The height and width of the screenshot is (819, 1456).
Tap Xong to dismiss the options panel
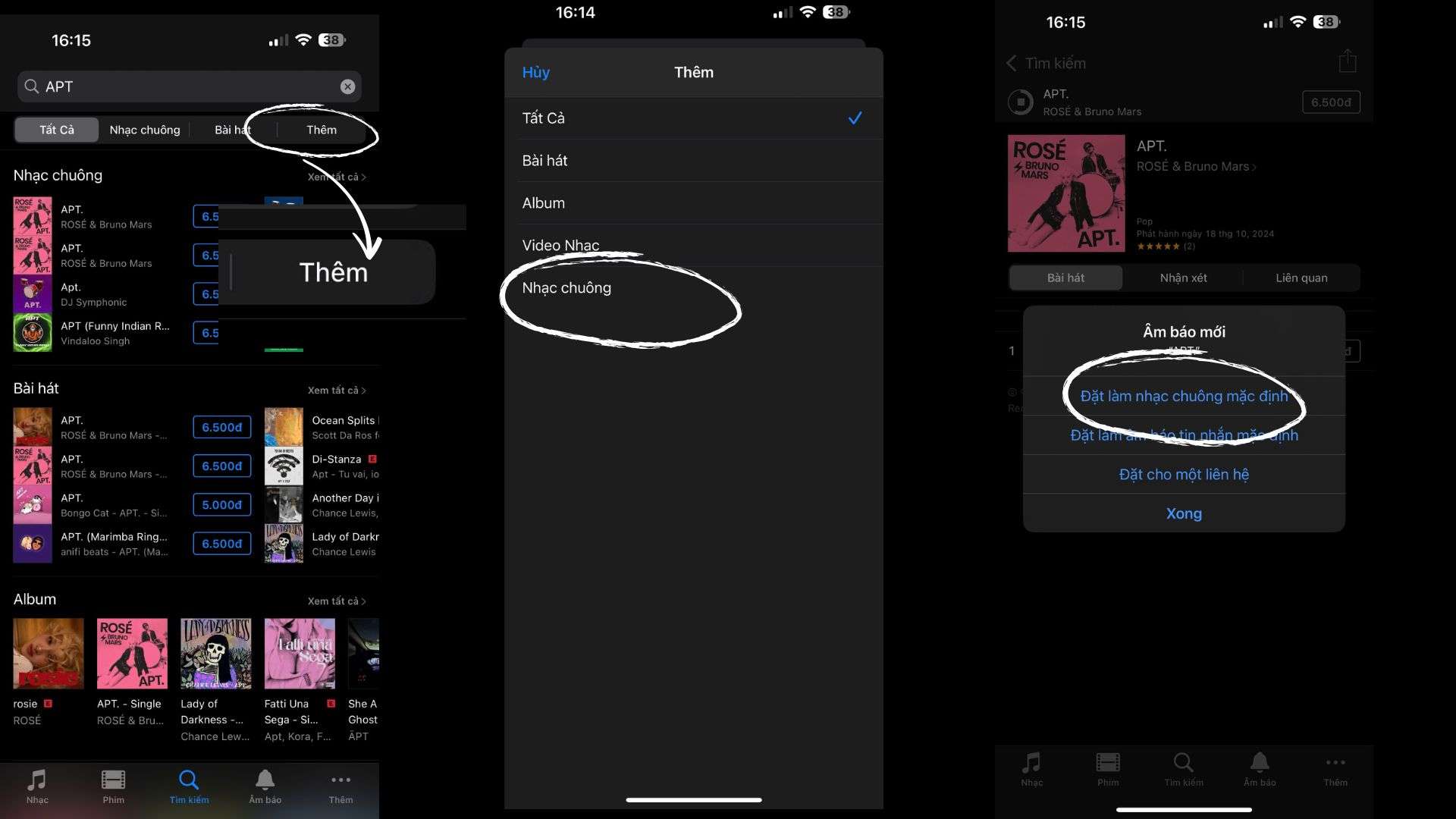point(1183,513)
